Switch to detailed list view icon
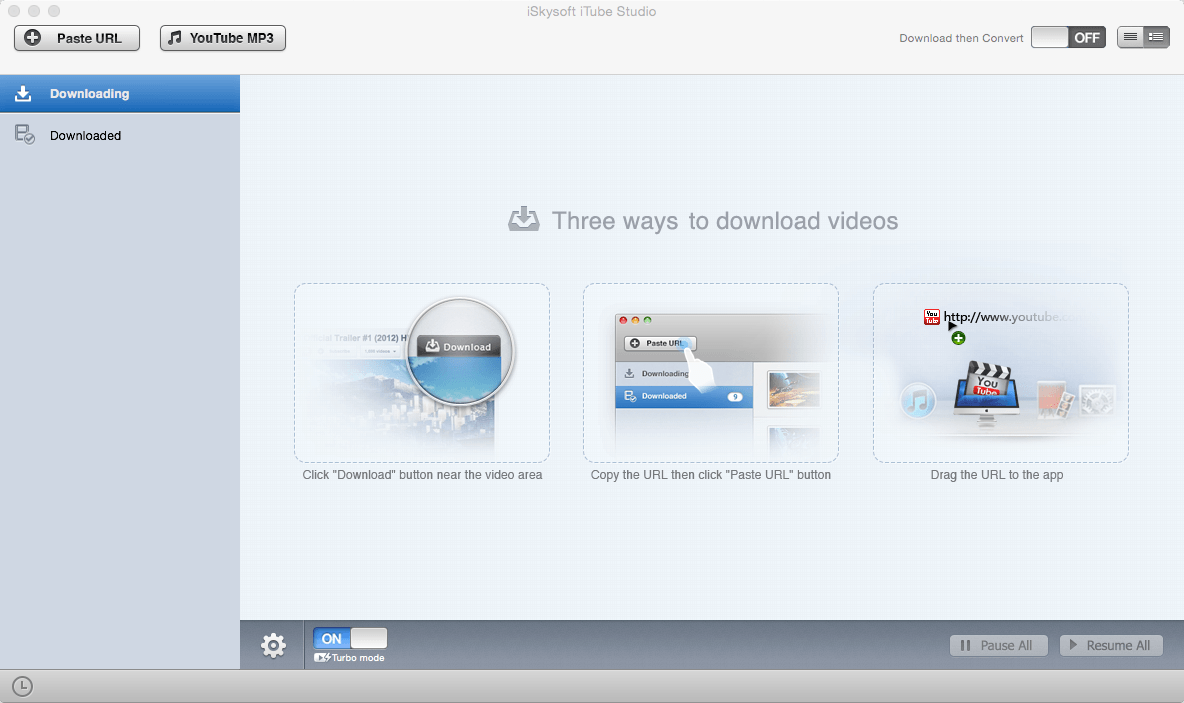The width and height of the screenshot is (1184, 703). [1156, 37]
